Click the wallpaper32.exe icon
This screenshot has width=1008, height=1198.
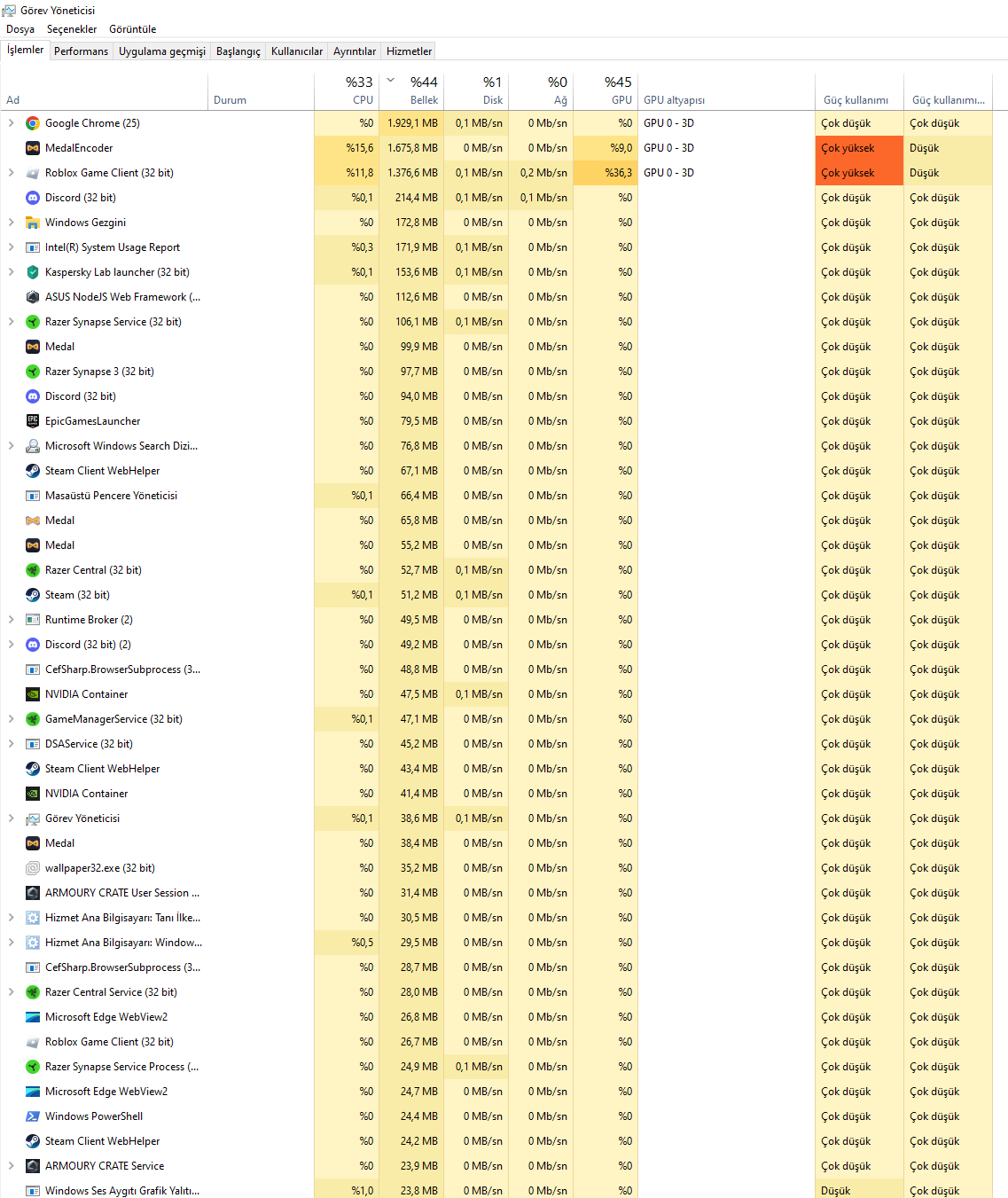pyautogui.click(x=33, y=868)
